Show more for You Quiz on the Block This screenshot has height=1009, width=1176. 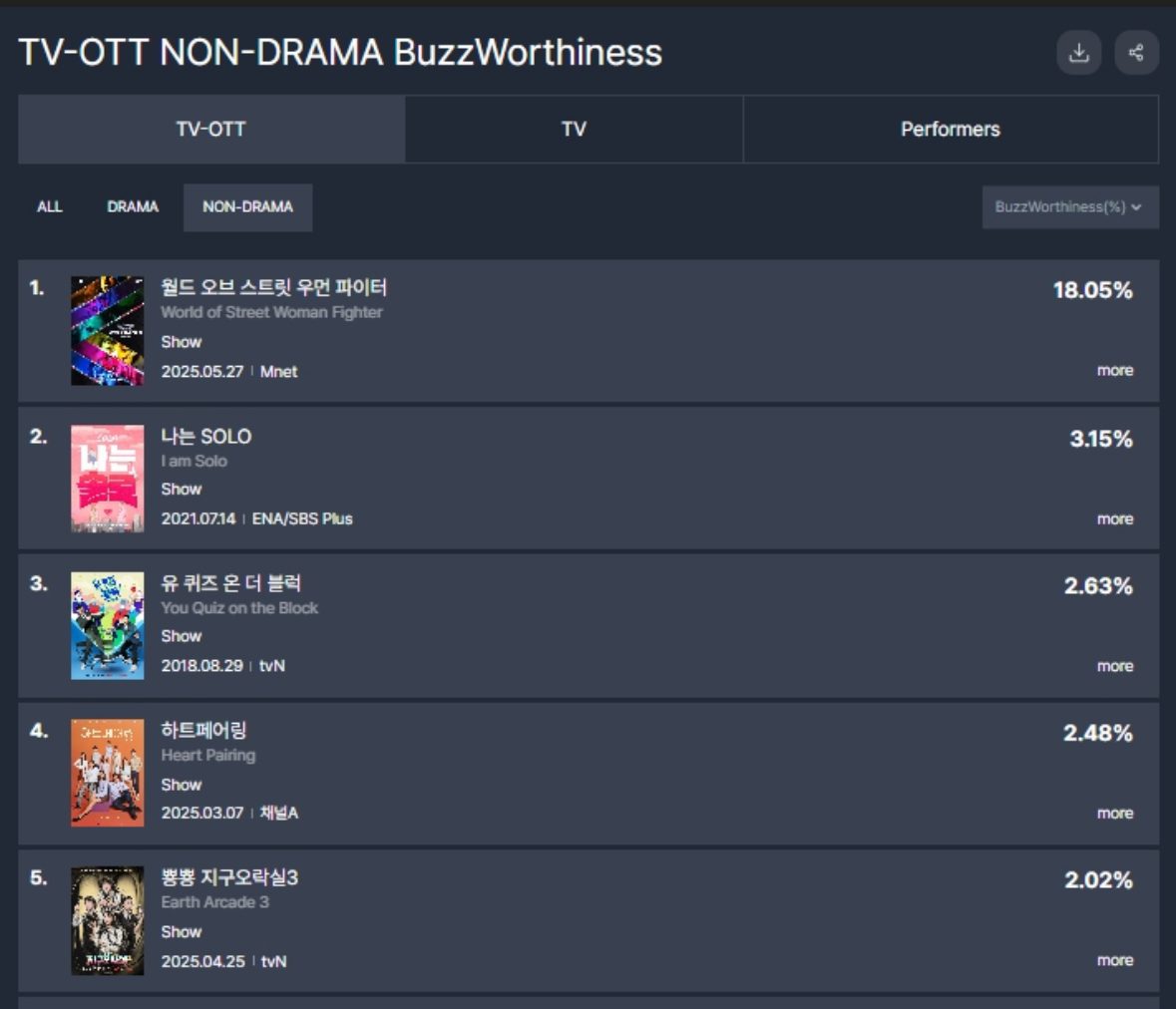1114,666
